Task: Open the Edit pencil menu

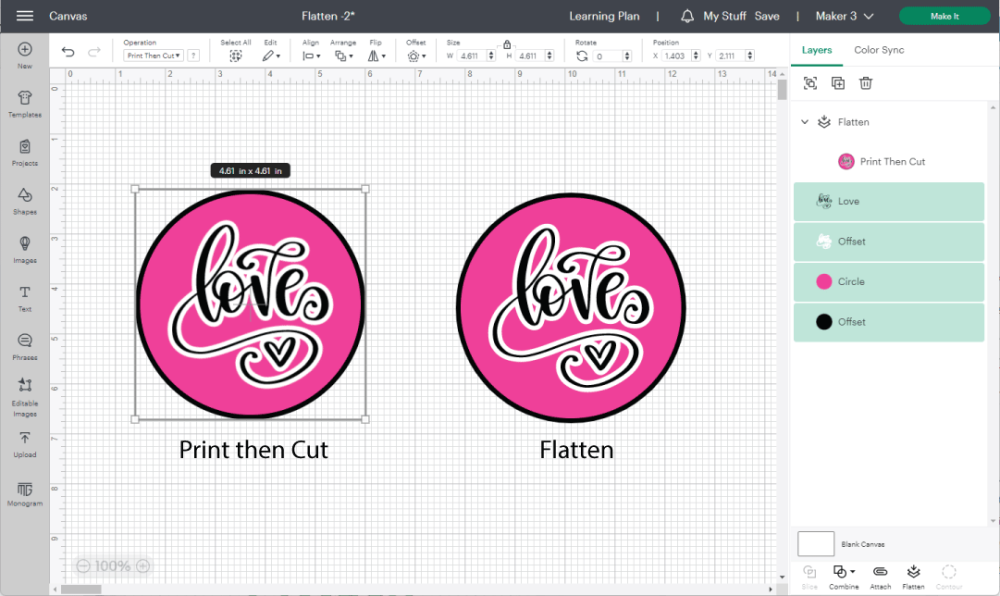Action: point(271,56)
